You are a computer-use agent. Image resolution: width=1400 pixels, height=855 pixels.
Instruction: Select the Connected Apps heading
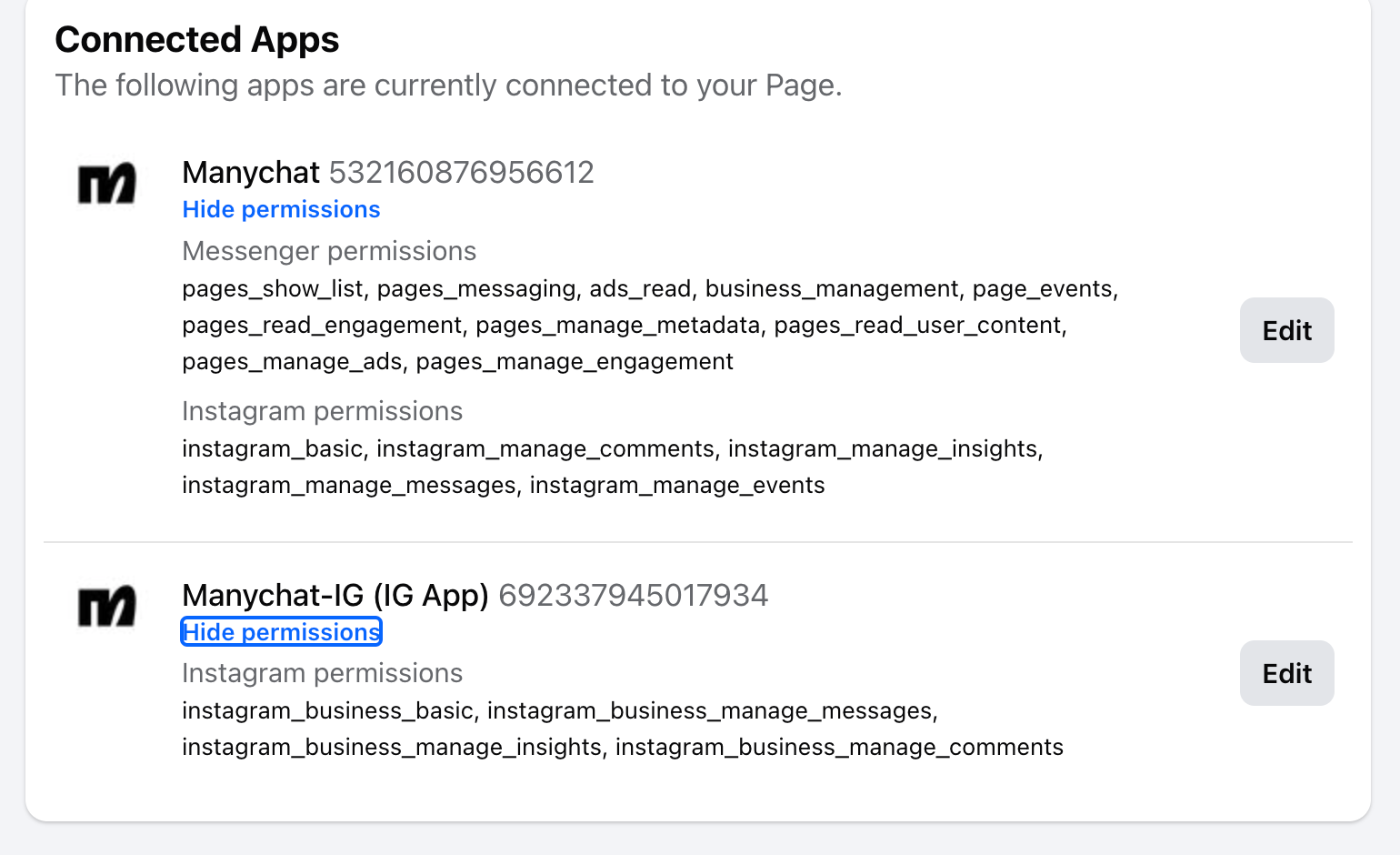[x=197, y=40]
